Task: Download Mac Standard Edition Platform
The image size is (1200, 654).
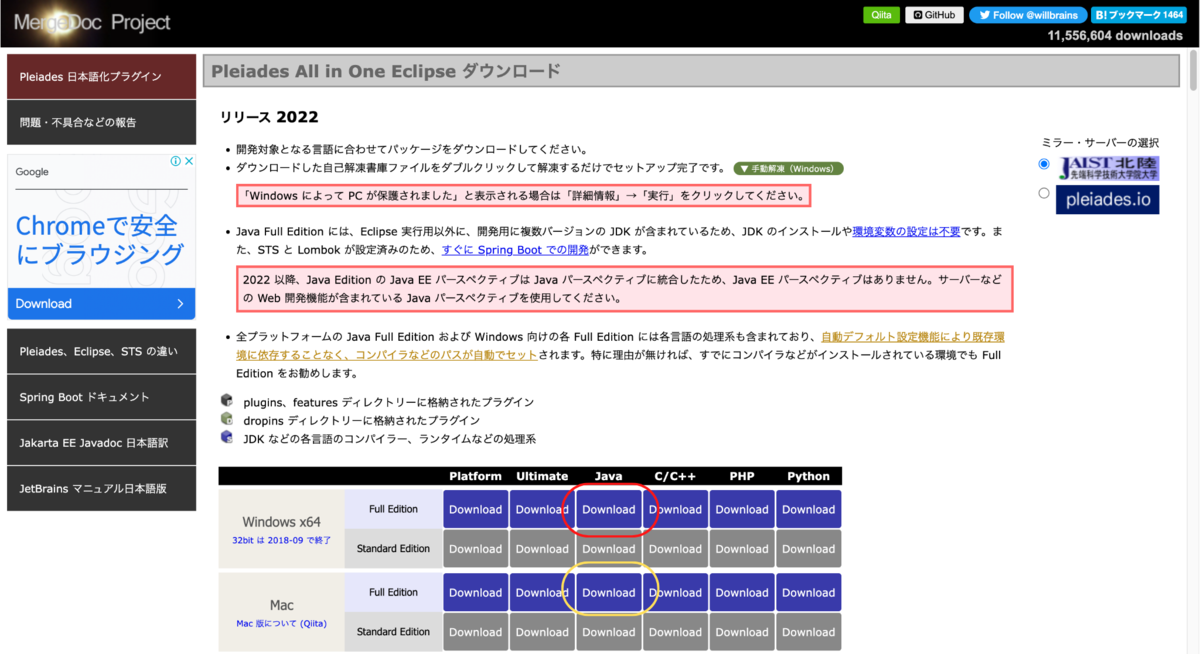Action: pyautogui.click(x=475, y=632)
